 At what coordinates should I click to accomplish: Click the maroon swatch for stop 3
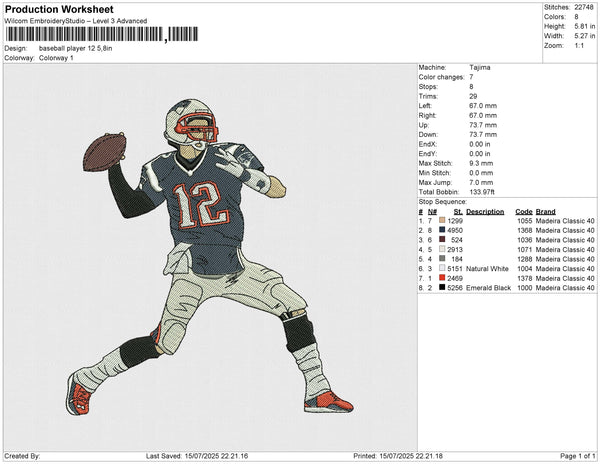(x=442, y=239)
